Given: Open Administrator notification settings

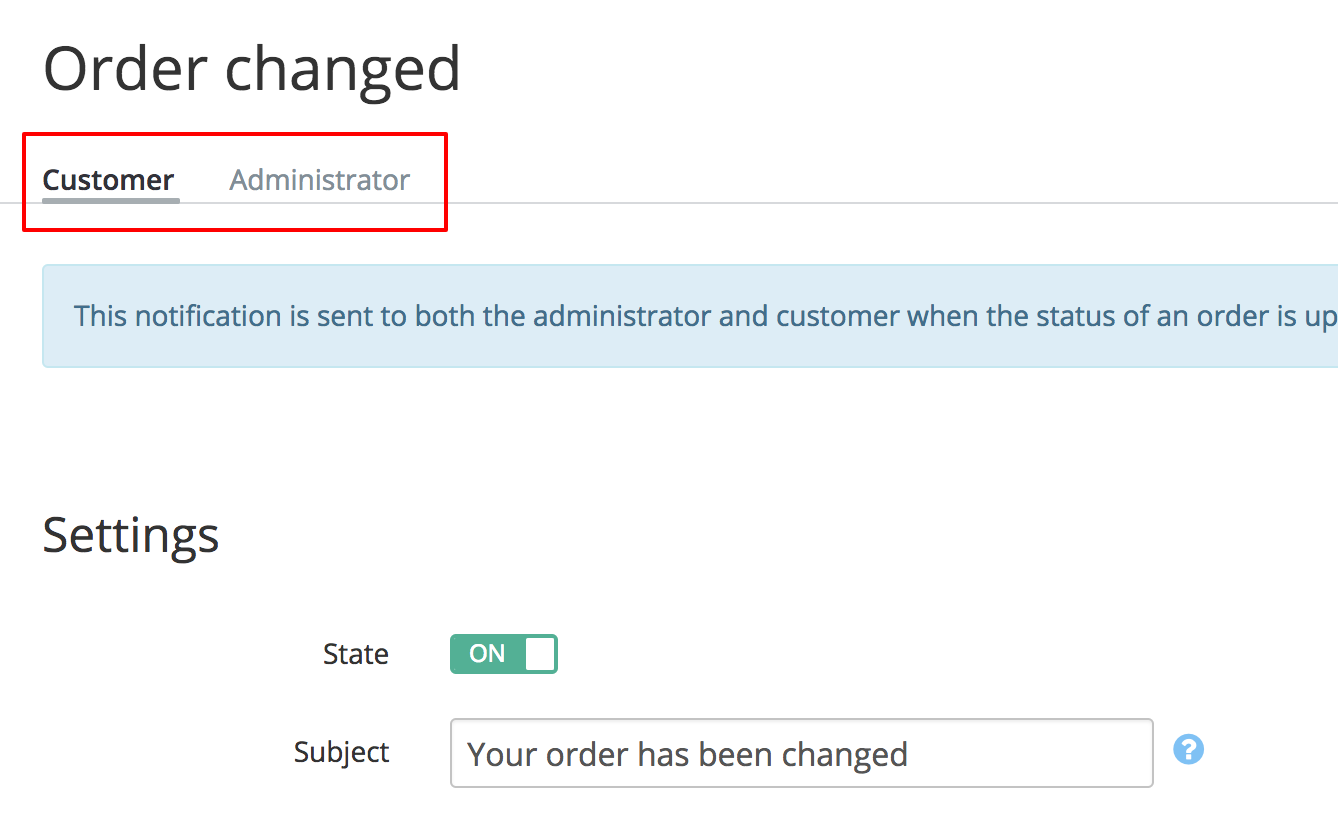Looking at the screenshot, I should coord(319,180).
